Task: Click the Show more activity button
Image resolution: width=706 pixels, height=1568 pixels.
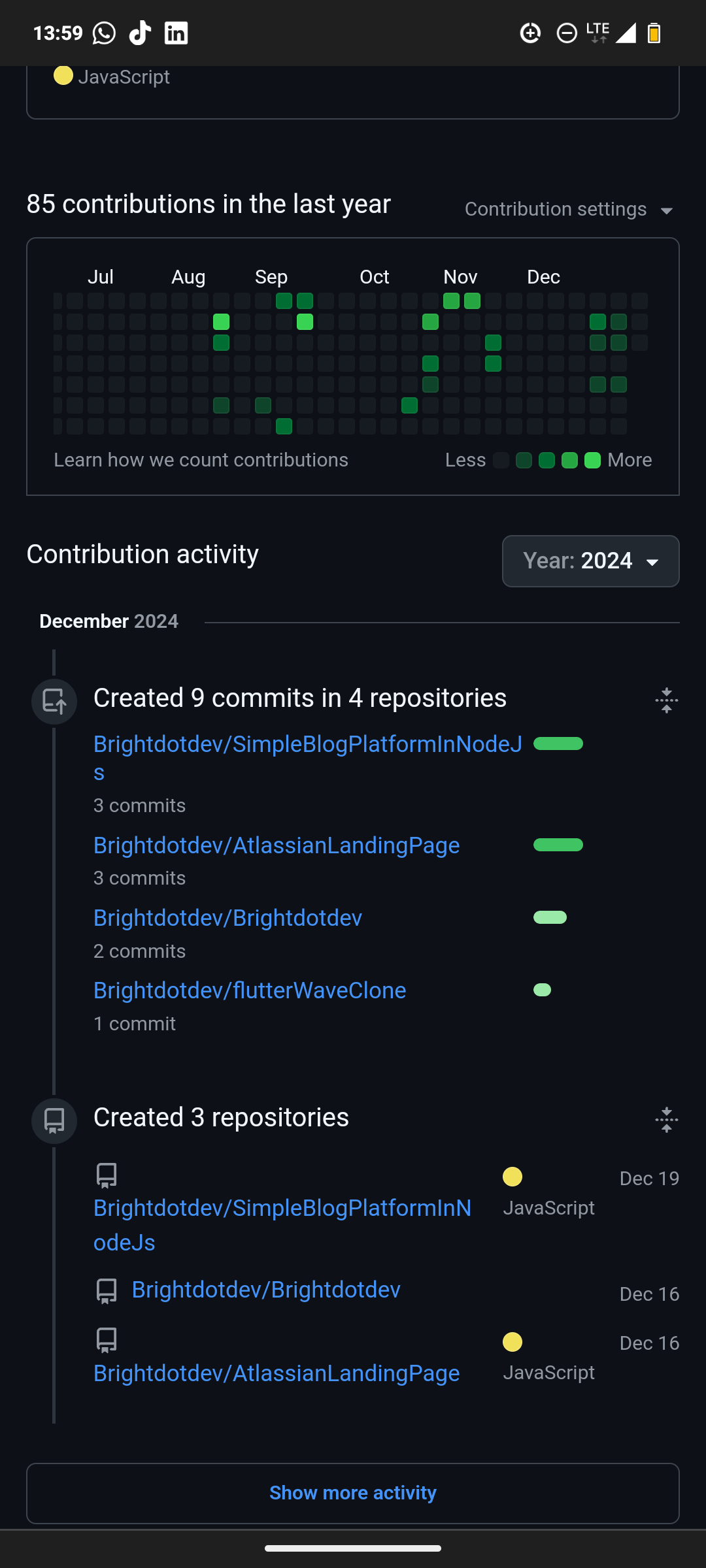Action: (352, 1492)
